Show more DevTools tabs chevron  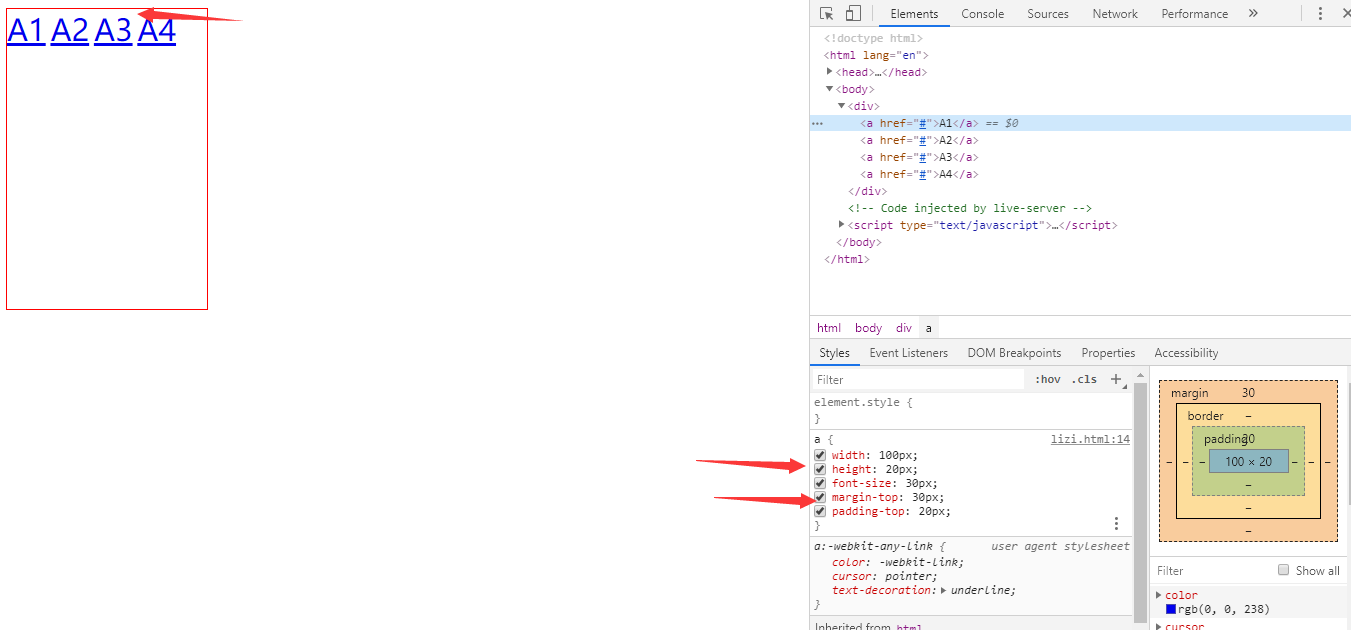(1253, 13)
